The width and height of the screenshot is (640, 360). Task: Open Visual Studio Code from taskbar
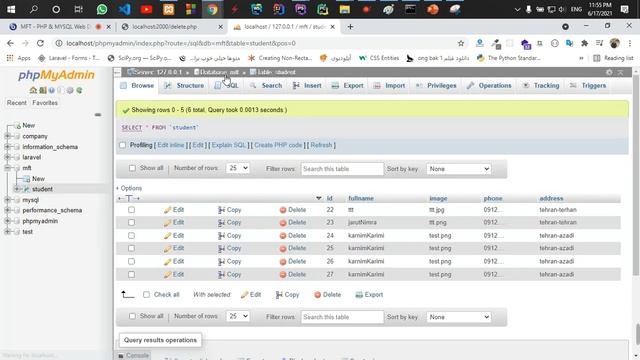click(x=124, y=9)
